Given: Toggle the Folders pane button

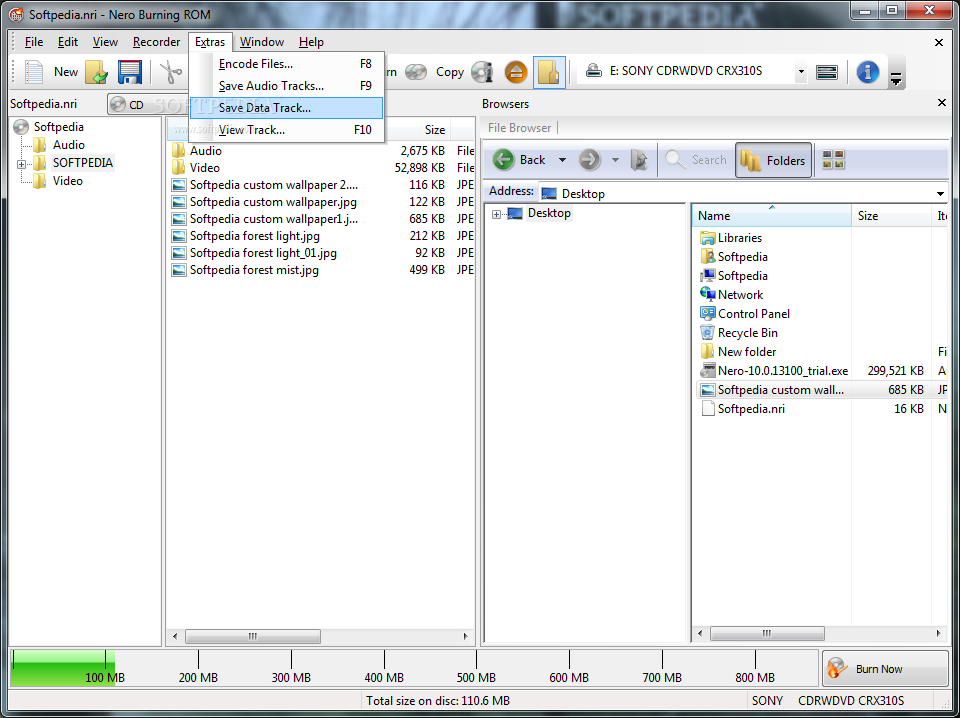Looking at the screenshot, I should [773, 160].
